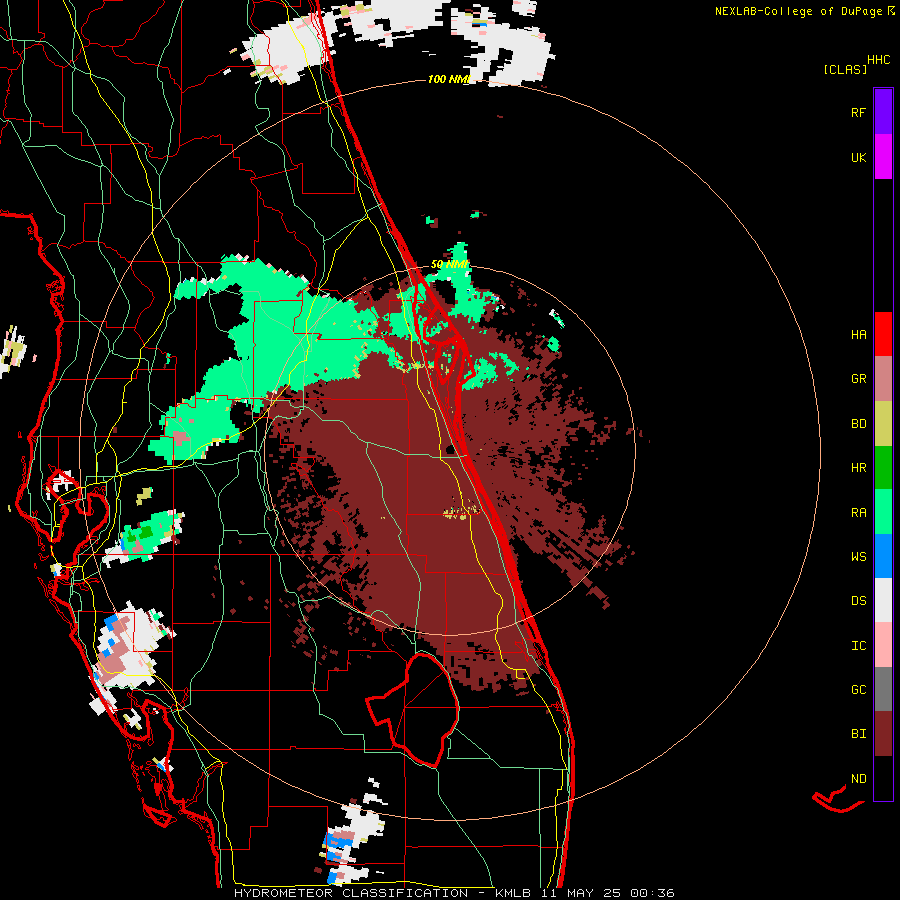This screenshot has height=900, width=900.
Task: Click the 50 NMI range ring label
Action: [x=450, y=265]
